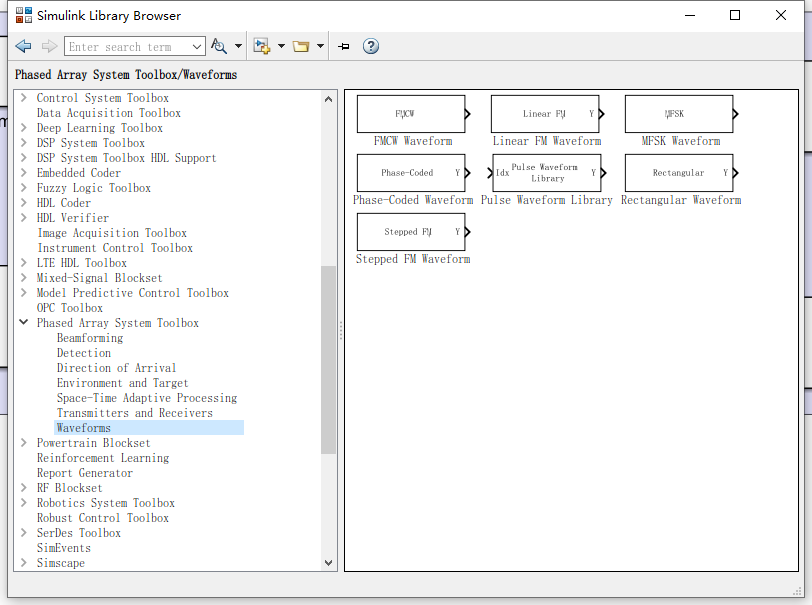
Task: Open the Direction of Arrival sublibrary
Action: [x=117, y=368]
